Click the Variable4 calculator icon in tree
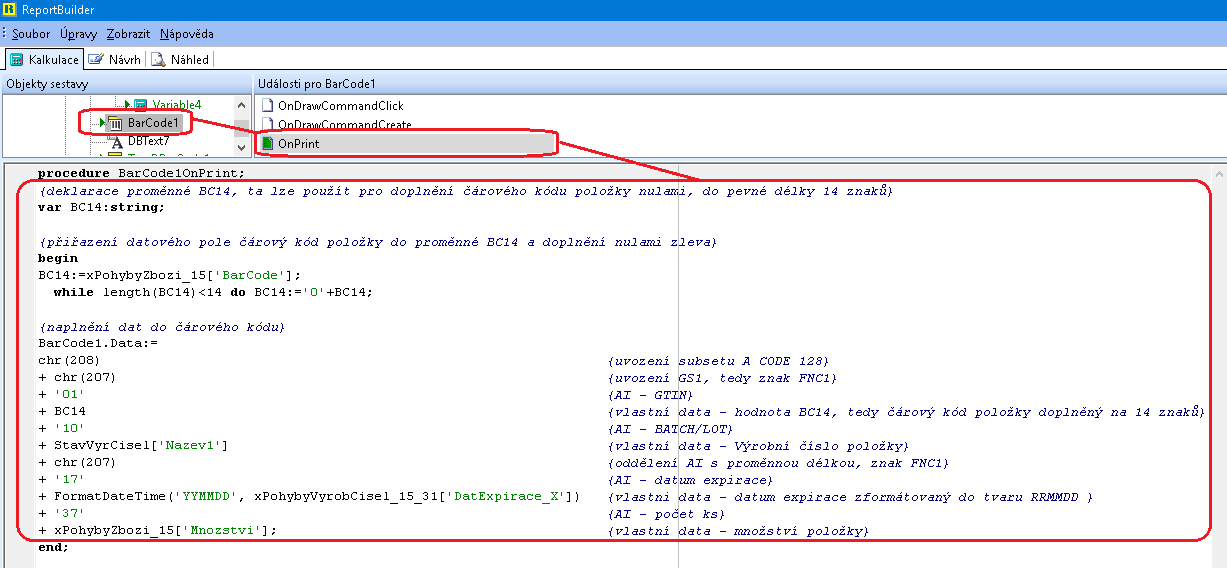This screenshot has height=568, width=1227. click(141, 105)
